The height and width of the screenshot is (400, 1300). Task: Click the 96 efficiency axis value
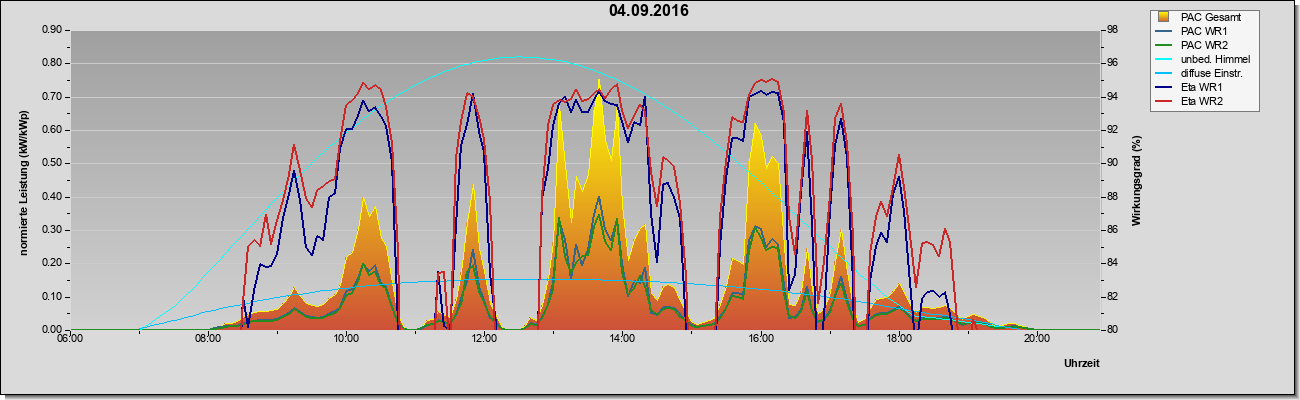[x=1112, y=63]
